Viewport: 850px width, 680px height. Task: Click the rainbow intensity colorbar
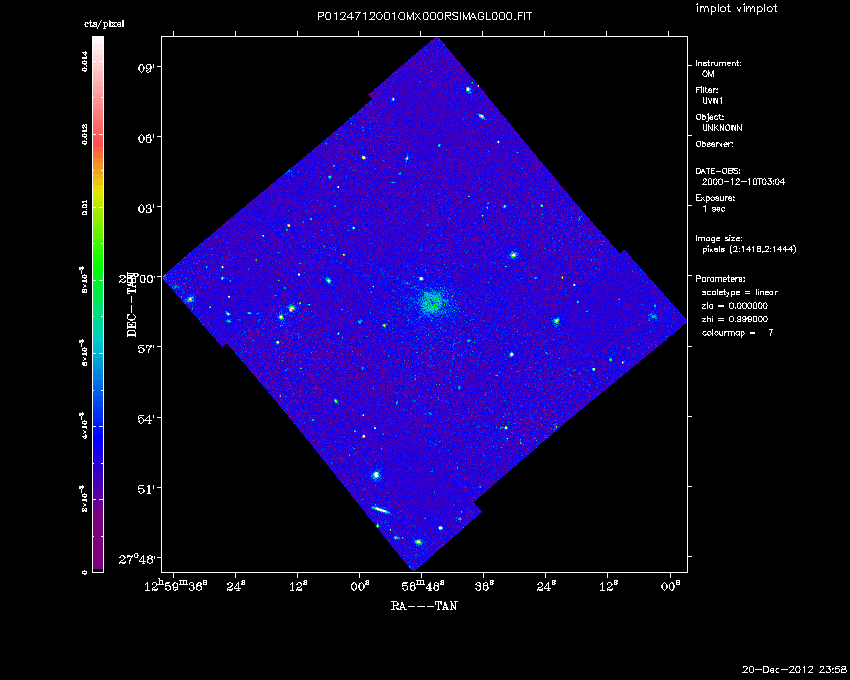click(98, 304)
